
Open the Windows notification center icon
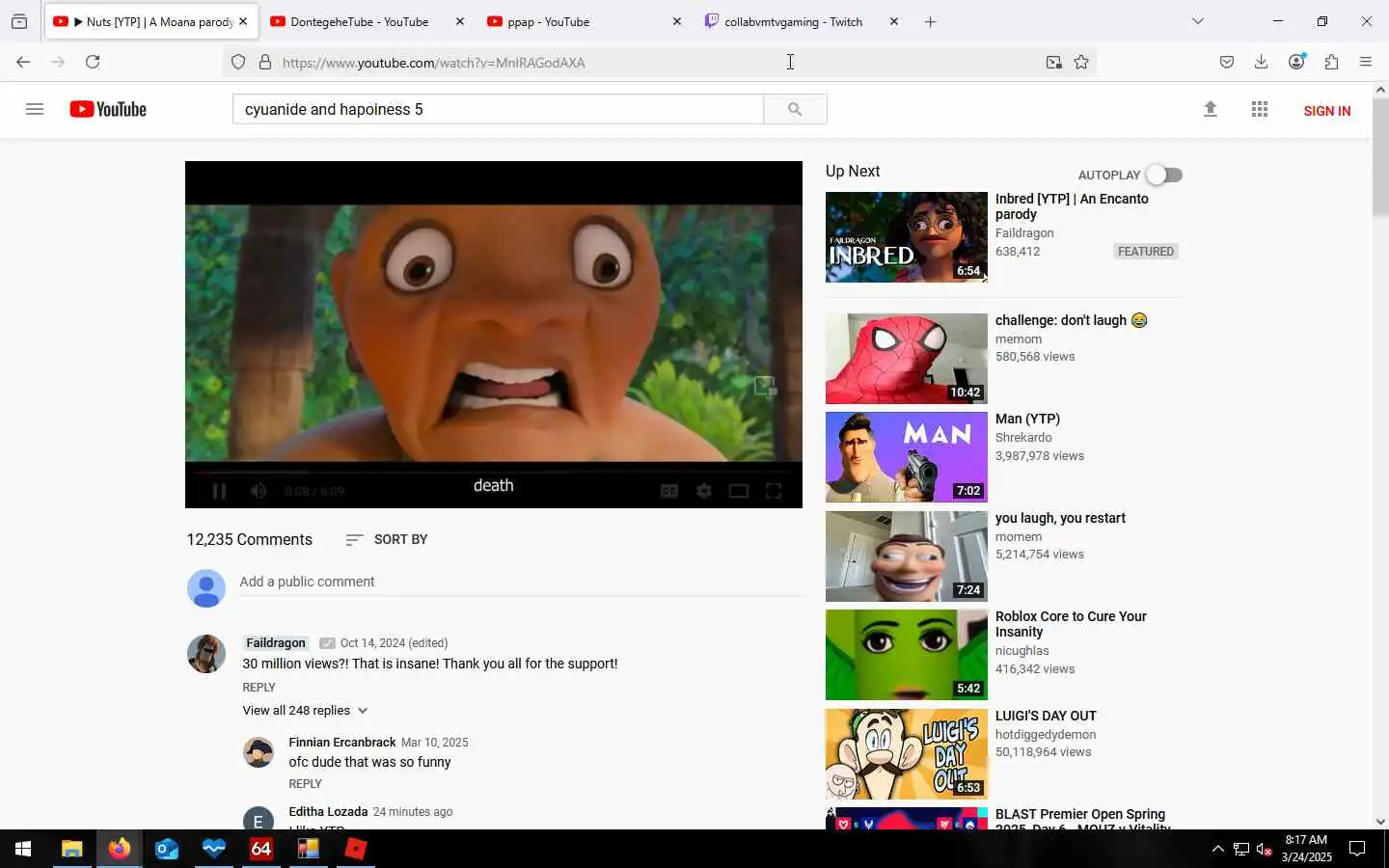pos(1357,849)
